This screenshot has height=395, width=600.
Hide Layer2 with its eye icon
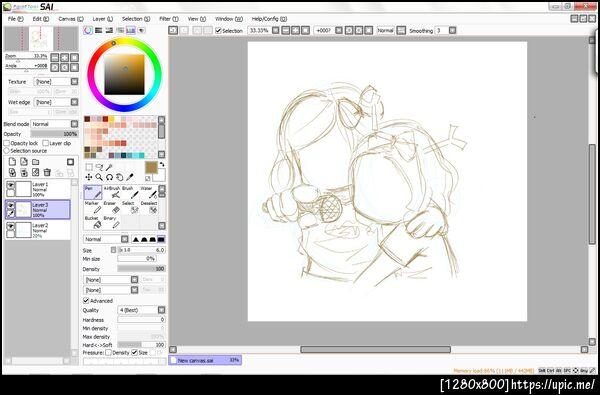coord(11,226)
